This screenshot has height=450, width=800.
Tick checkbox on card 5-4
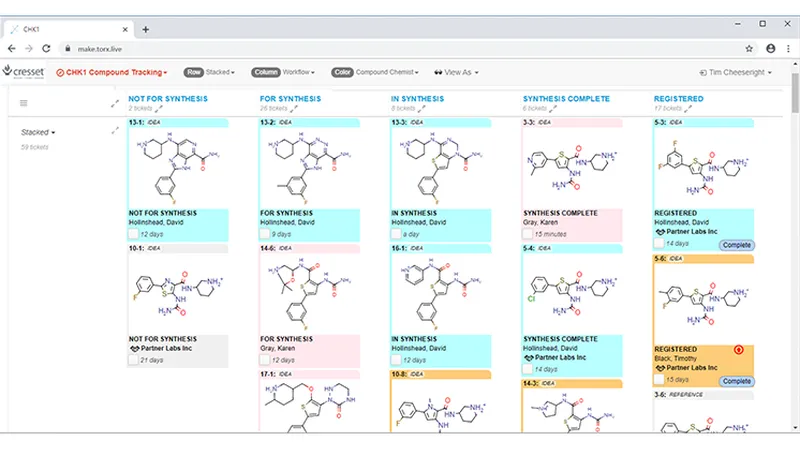(x=528, y=369)
